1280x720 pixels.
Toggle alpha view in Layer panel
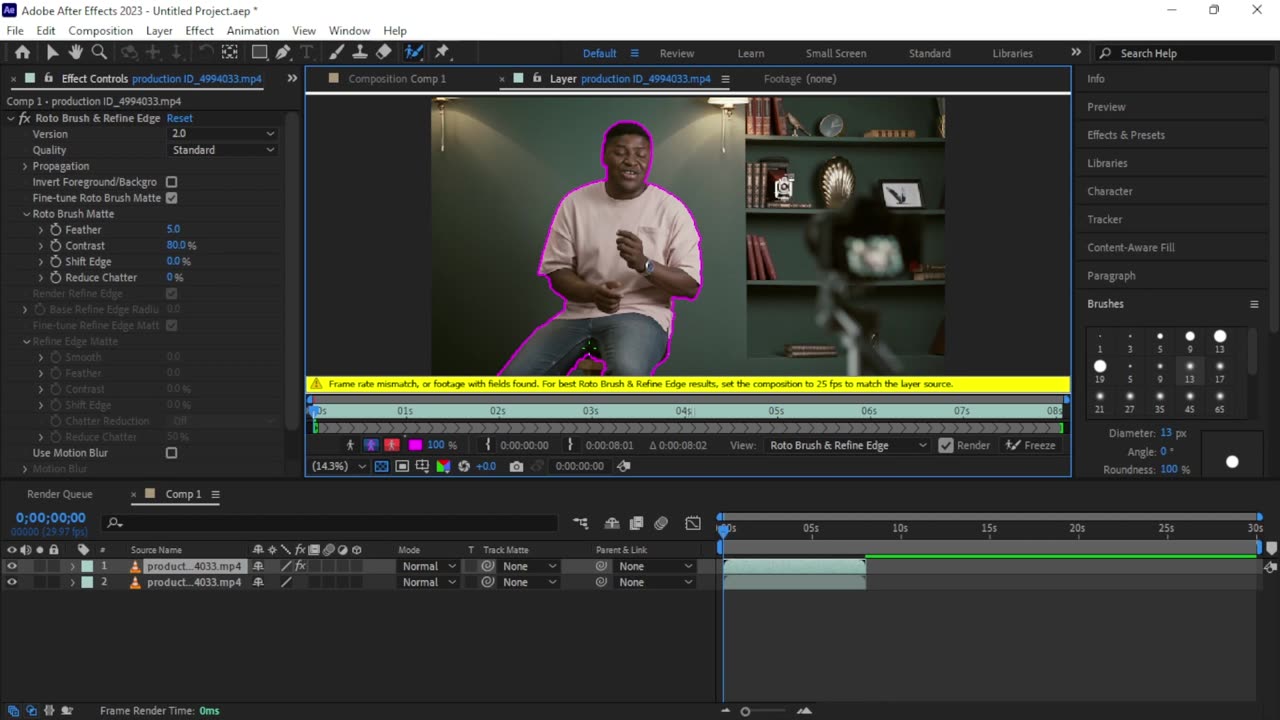tap(350, 445)
